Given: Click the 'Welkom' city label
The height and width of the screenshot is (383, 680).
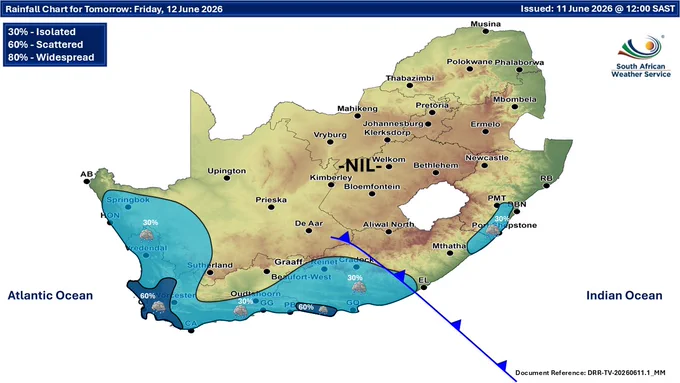Looking at the screenshot, I should tap(389, 160).
